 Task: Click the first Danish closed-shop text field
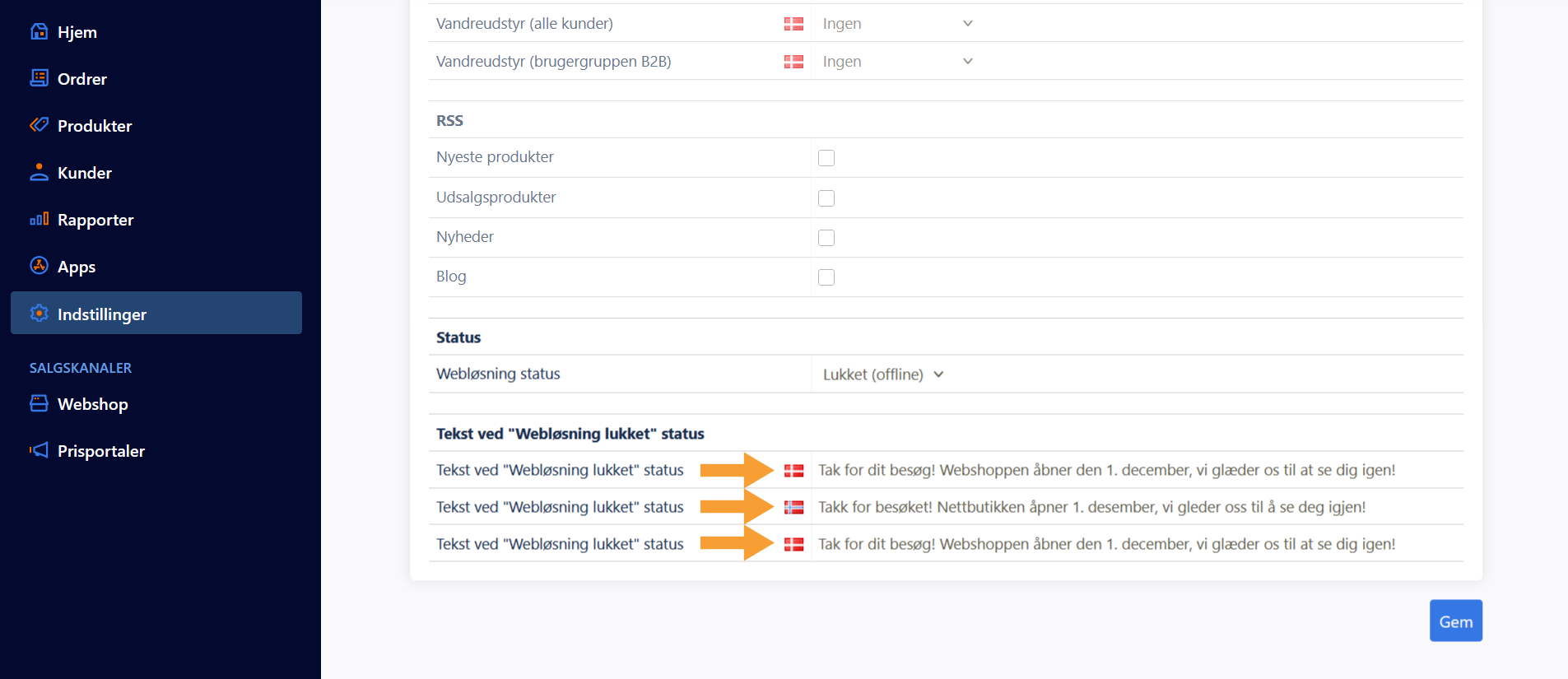coord(1106,470)
